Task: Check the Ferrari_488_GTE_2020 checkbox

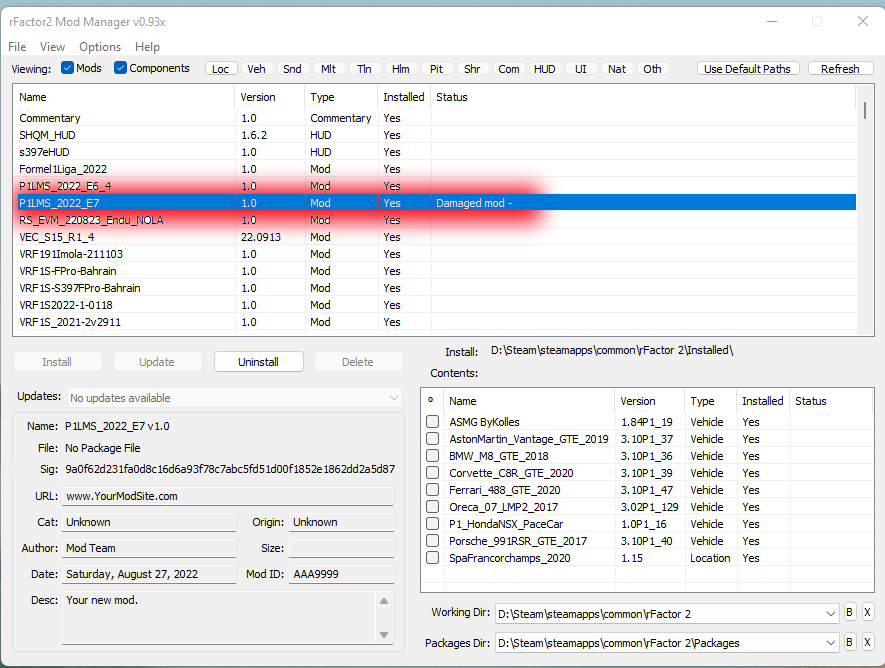Action: coord(432,490)
